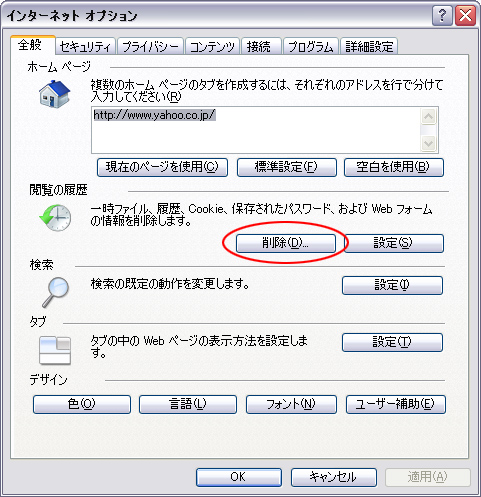
Task: Click up arrow in homepage address box scrollbar
Action: [x=428, y=117]
